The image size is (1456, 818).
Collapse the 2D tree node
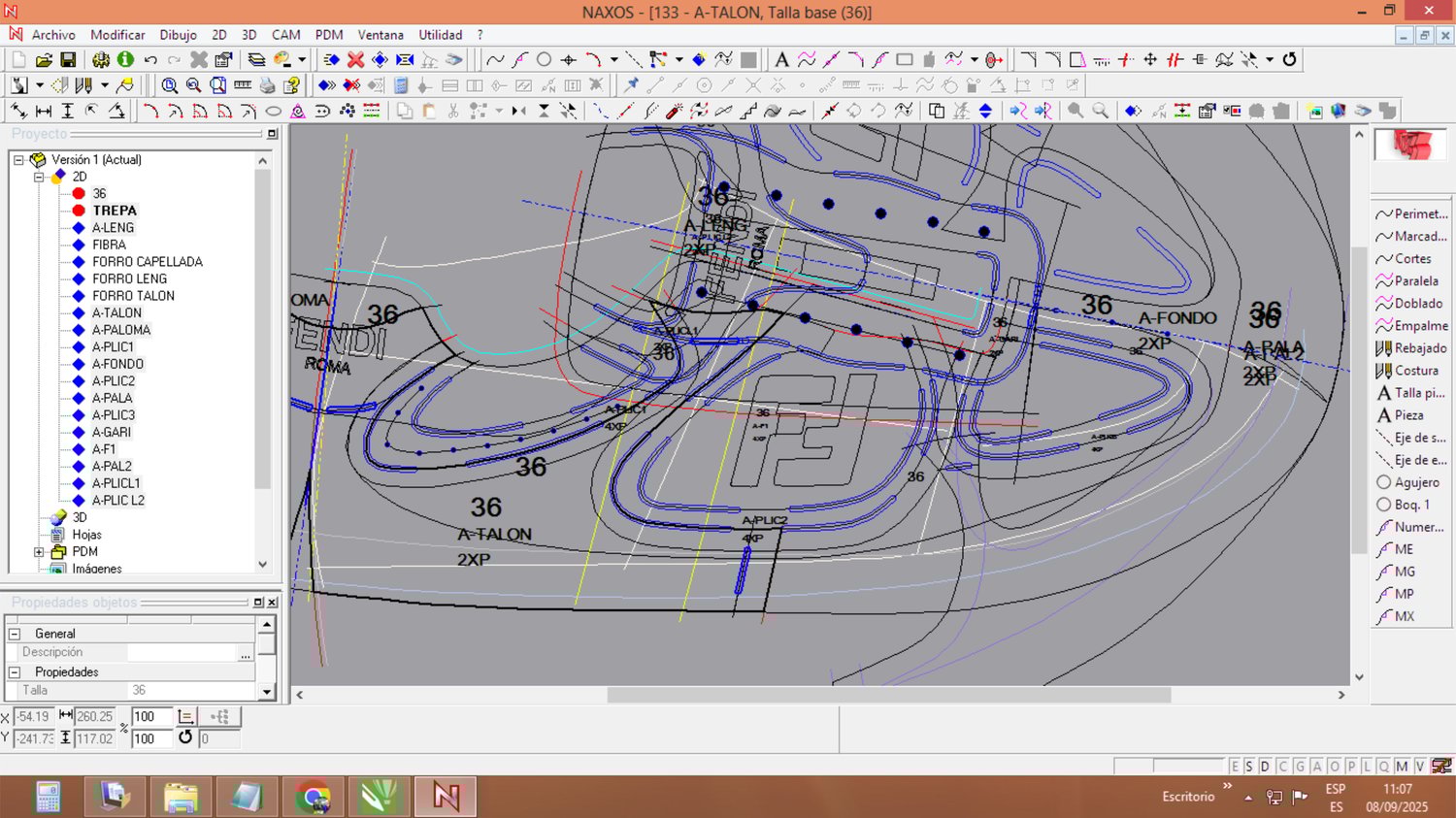(39, 177)
